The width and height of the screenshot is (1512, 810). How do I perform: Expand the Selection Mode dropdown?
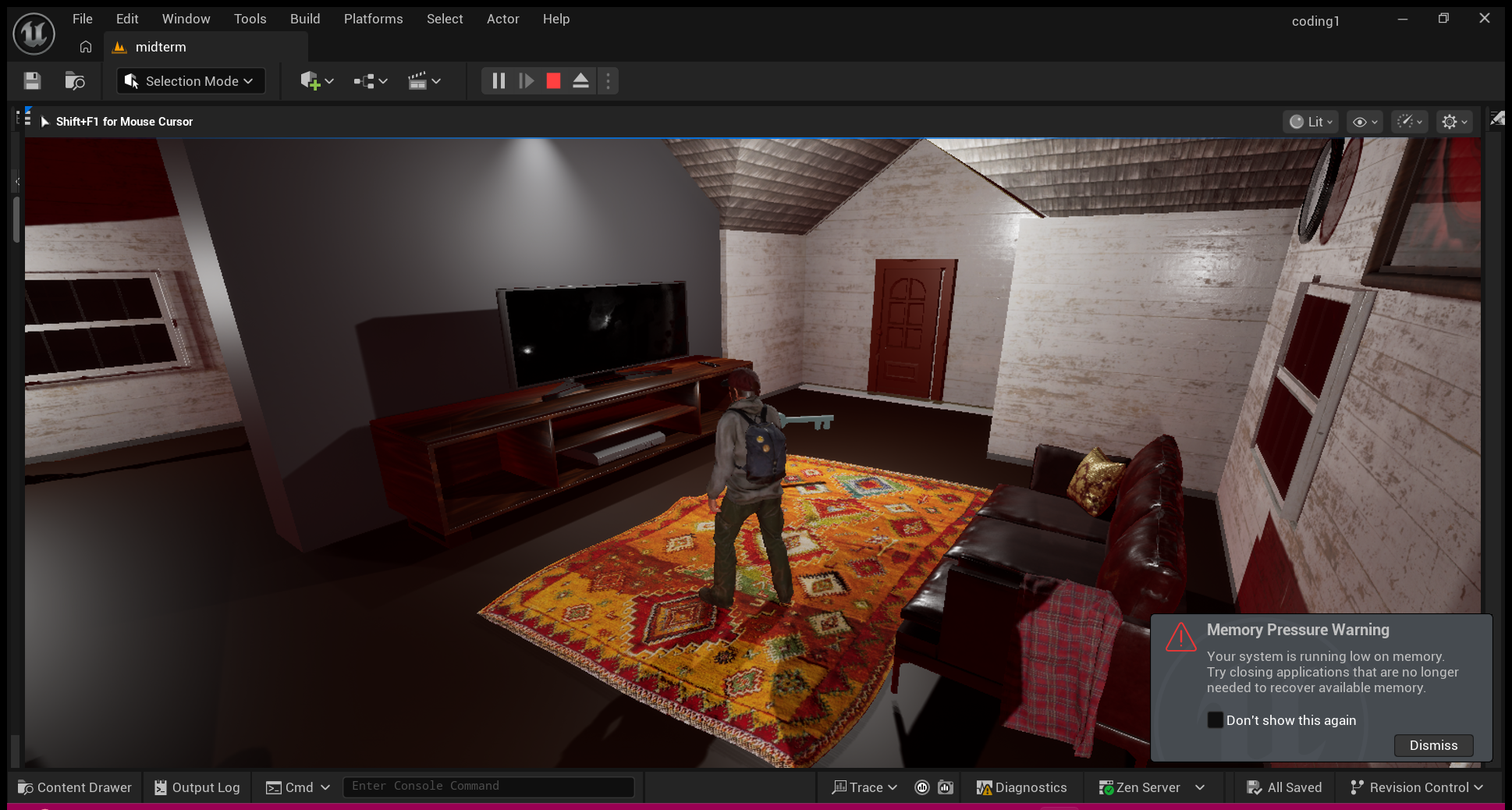click(190, 80)
